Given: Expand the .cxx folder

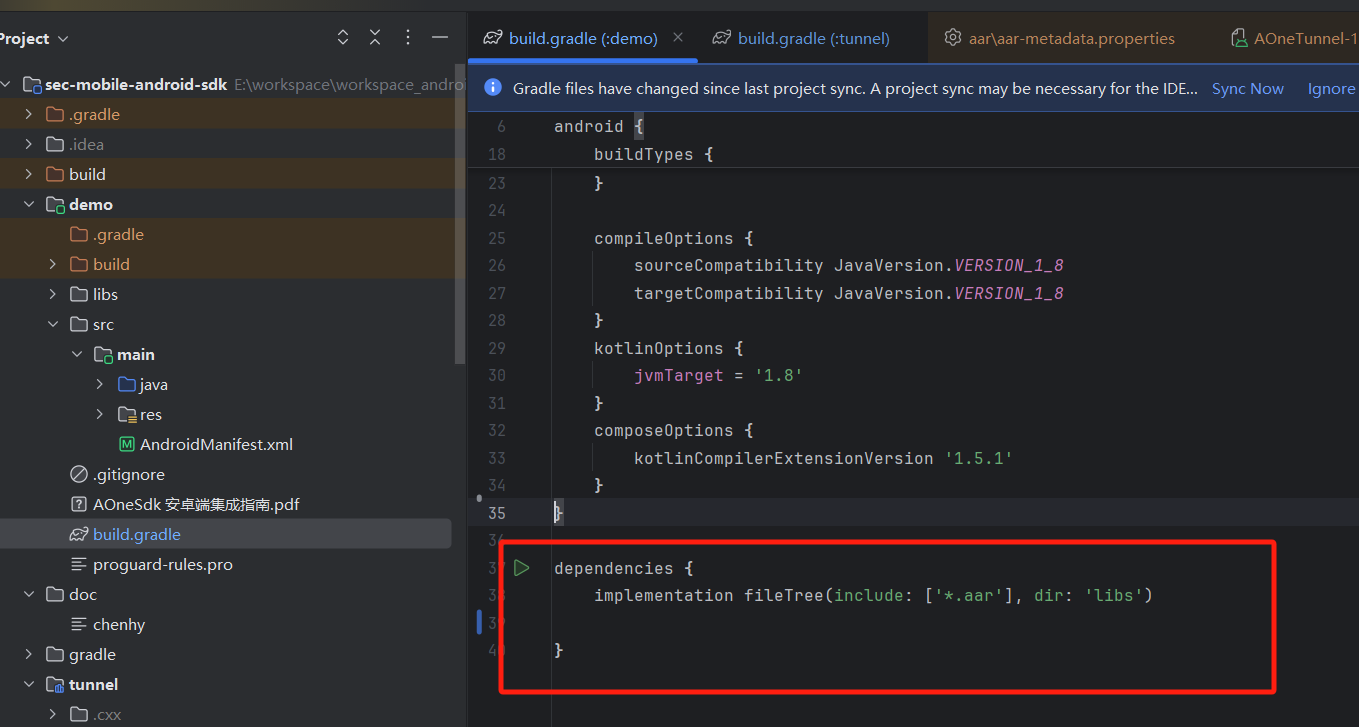Looking at the screenshot, I should click(x=53, y=715).
